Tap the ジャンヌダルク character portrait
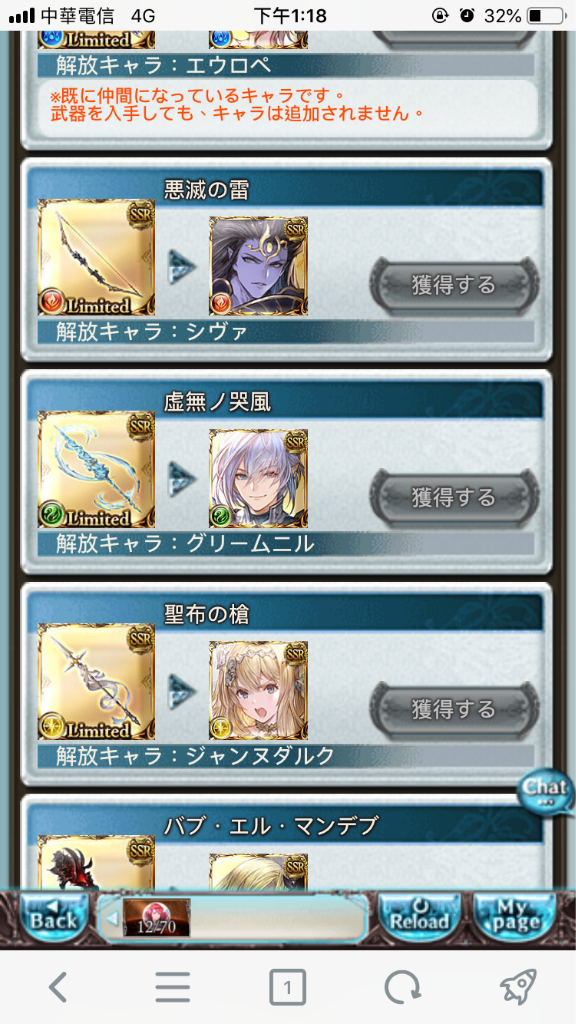This screenshot has height=1024, width=576. 259,690
